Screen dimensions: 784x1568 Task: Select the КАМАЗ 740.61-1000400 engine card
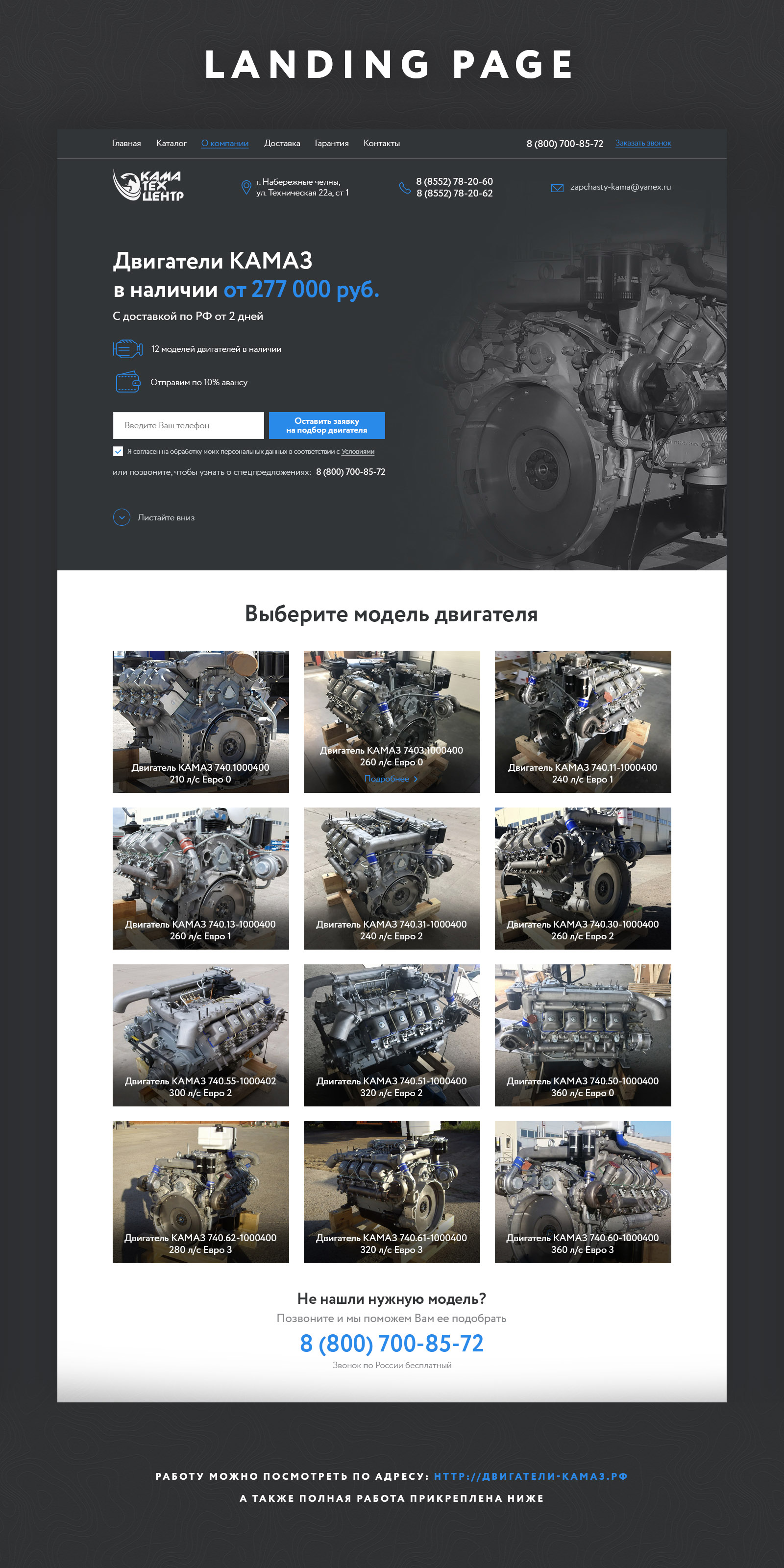[x=392, y=1193]
